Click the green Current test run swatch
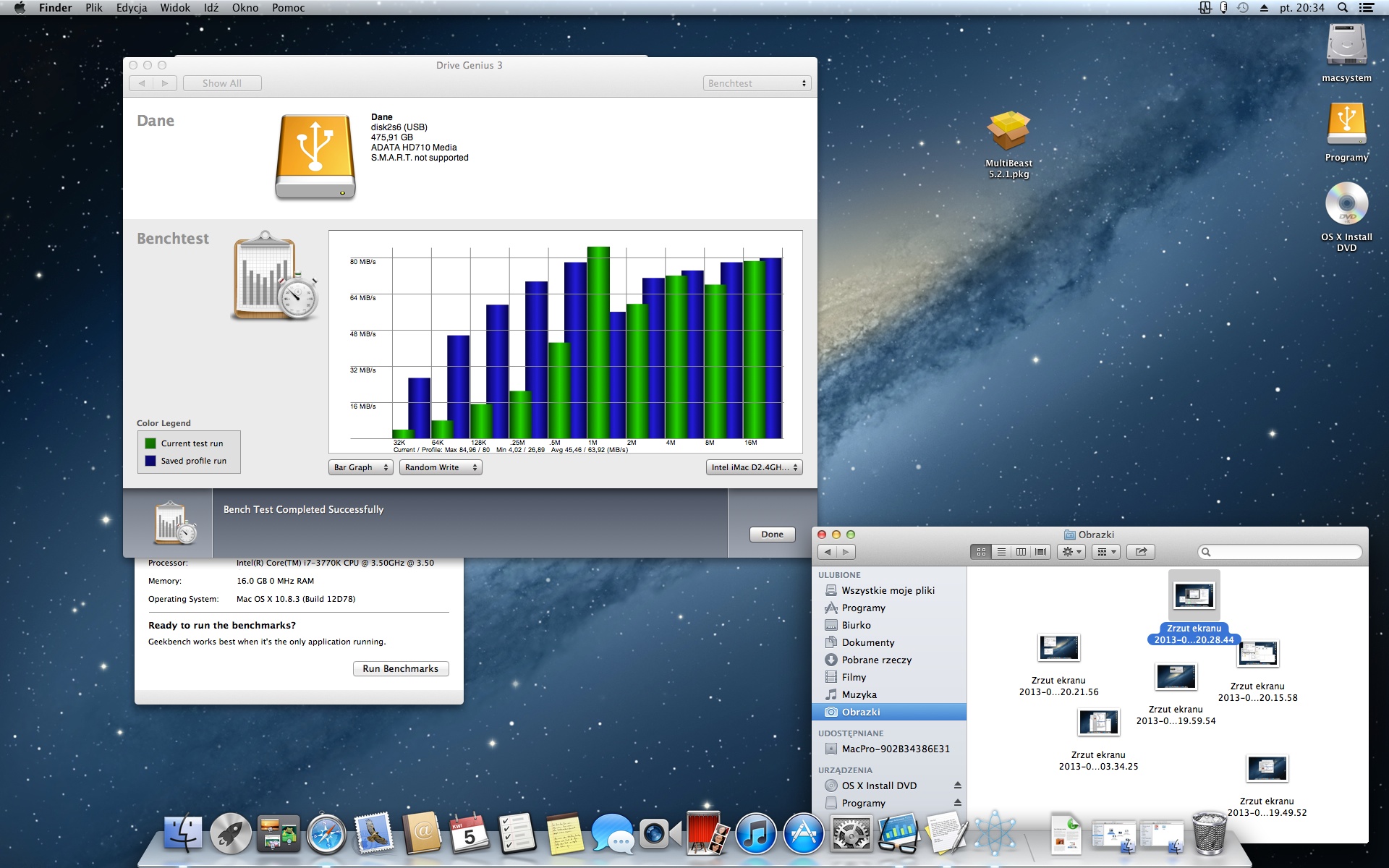The height and width of the screenshot is (868, 1389). pos(150,443)
